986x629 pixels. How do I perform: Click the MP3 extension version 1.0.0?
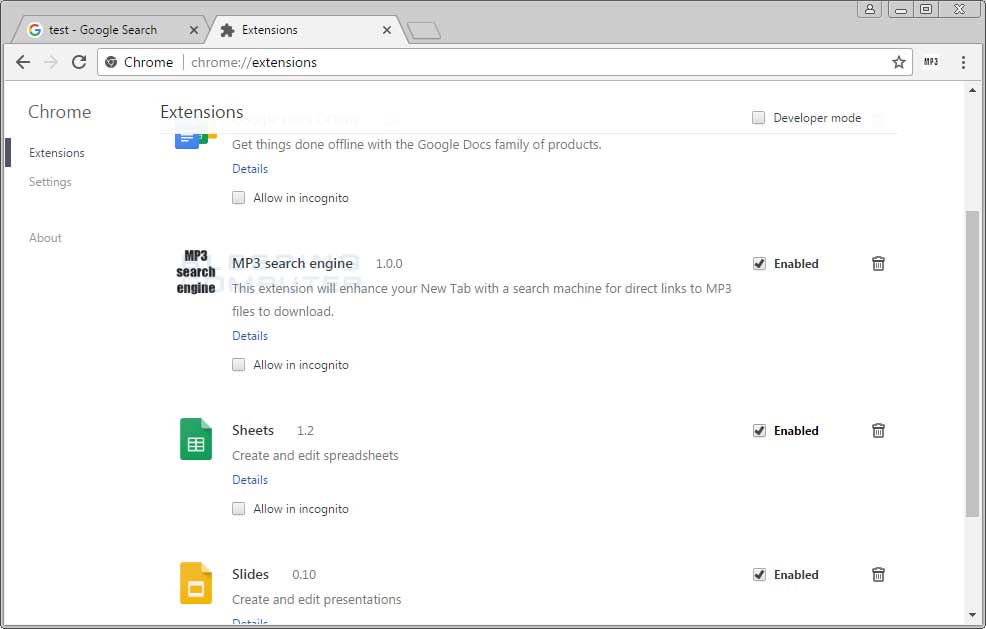389,264
